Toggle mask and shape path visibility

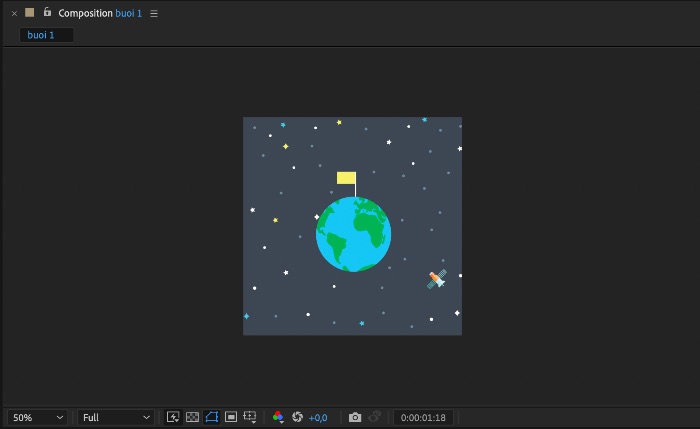pos(212,417)
